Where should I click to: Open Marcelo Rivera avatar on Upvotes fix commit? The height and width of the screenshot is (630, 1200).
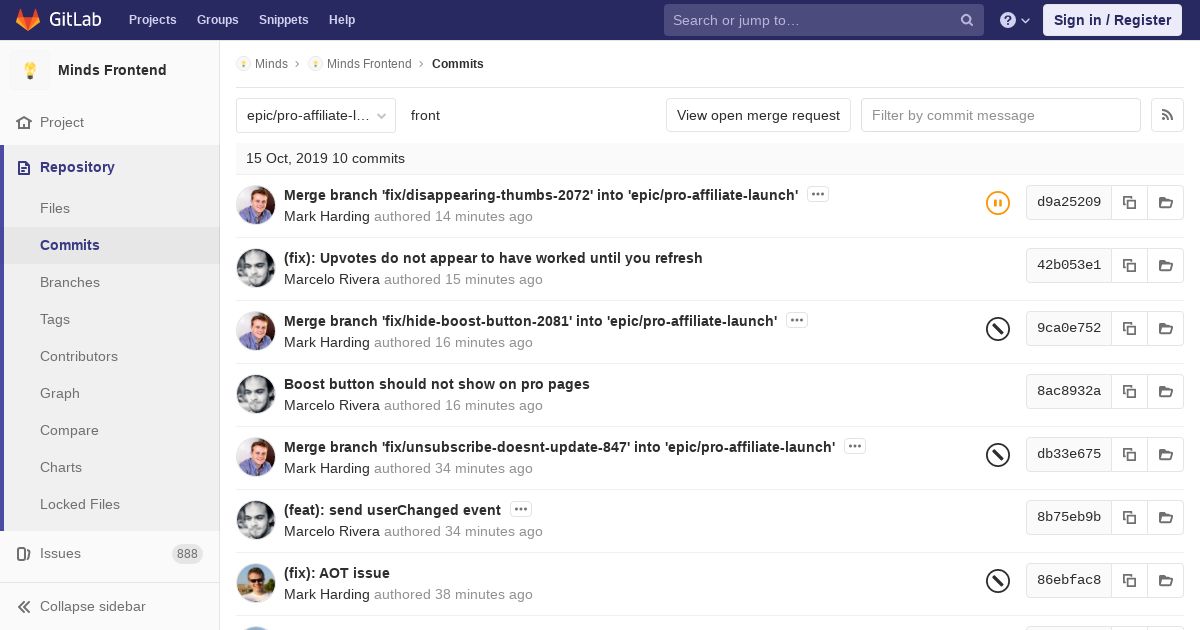(256, 268)
